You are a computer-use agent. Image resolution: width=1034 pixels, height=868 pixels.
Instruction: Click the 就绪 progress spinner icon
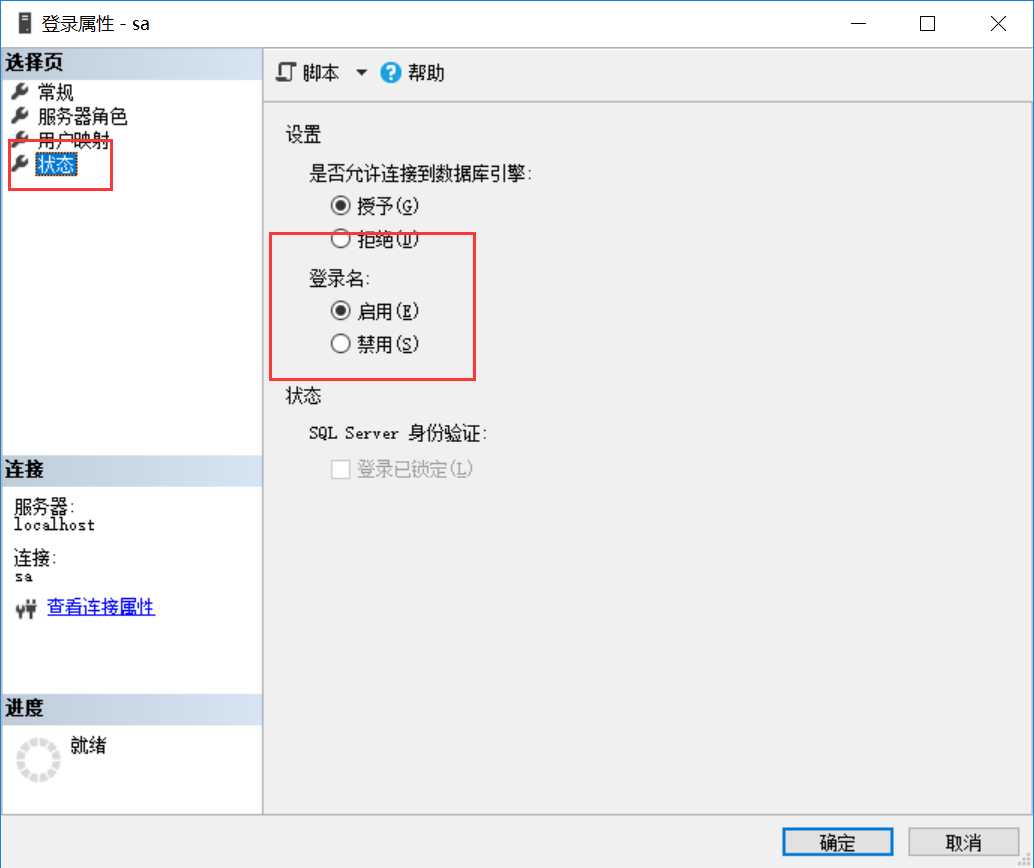point(38,759)
